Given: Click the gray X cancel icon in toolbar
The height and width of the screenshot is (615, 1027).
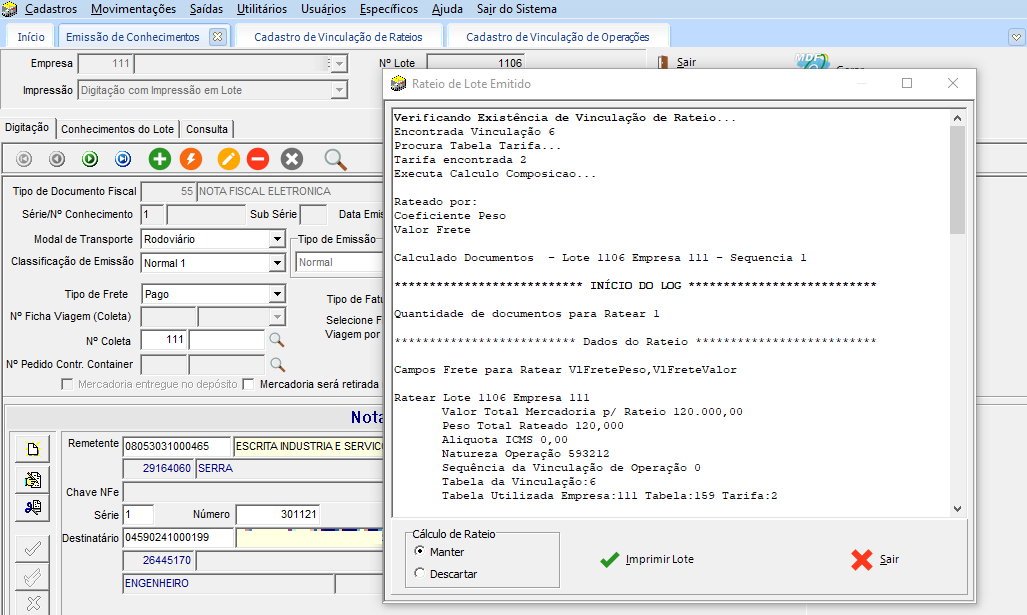Looking at the screenshot, I should (x=292, y=158).
